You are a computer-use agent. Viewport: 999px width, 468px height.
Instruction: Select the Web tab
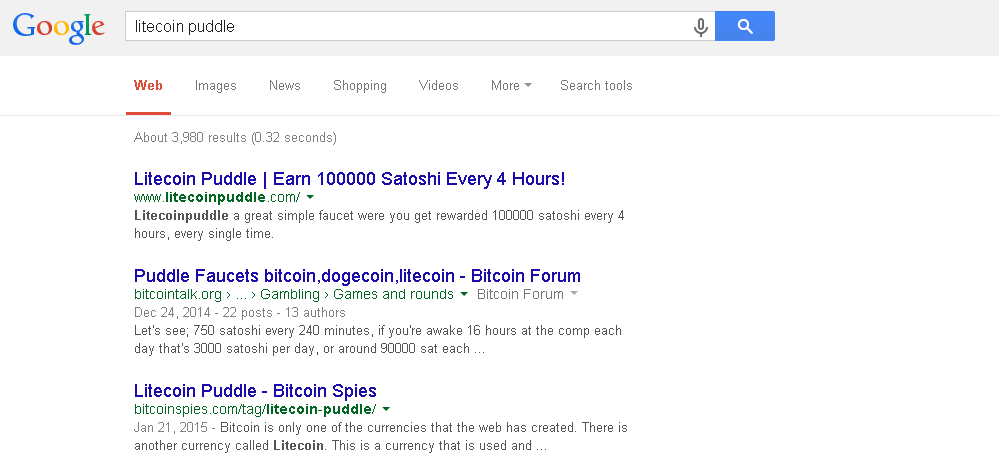[x=148, y=85]
